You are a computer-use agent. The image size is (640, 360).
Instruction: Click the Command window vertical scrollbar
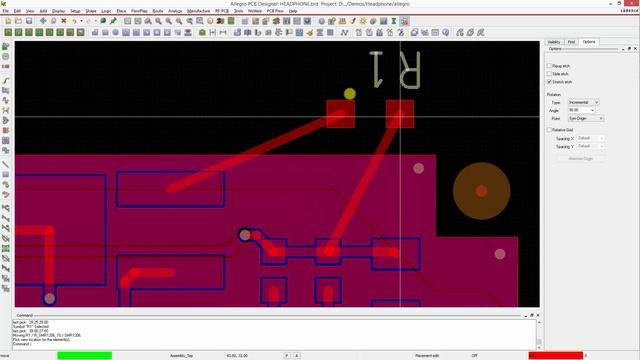(539, 334)
